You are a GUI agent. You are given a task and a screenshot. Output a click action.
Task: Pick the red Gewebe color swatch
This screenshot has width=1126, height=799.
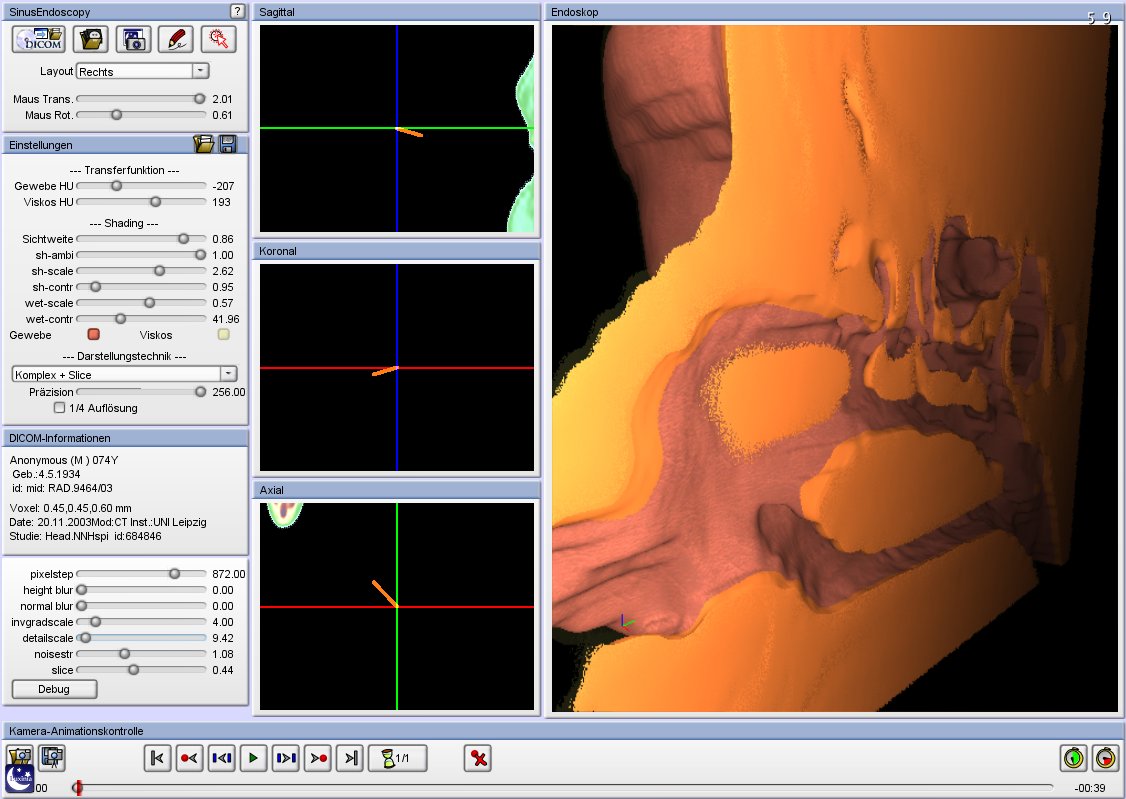click(94, 334)
